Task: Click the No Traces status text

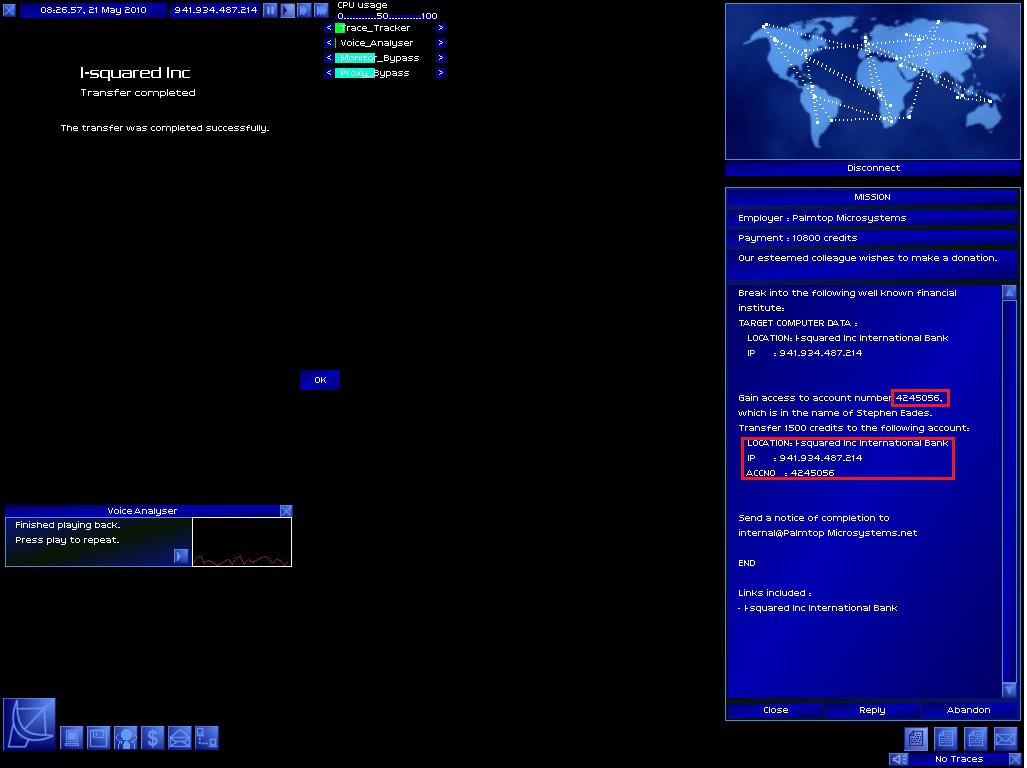Action: point(959,759)
